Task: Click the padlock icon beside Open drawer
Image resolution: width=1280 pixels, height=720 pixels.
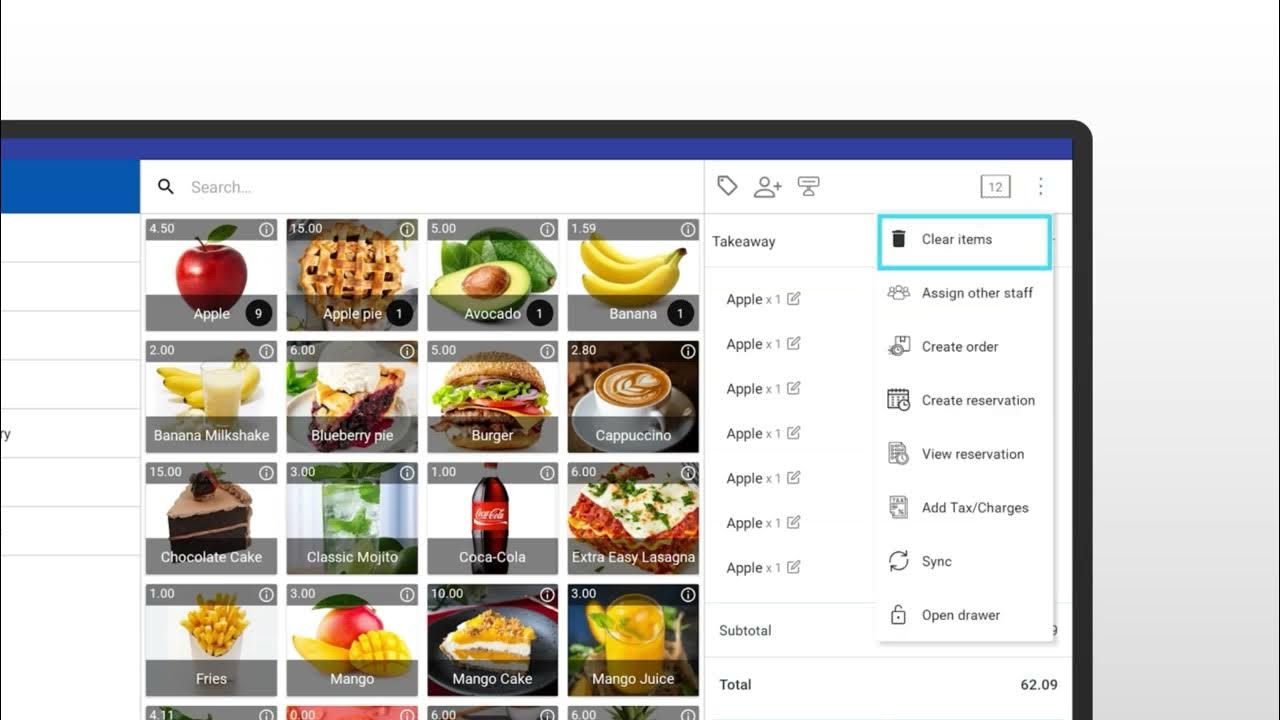Action: pos(898,615)
